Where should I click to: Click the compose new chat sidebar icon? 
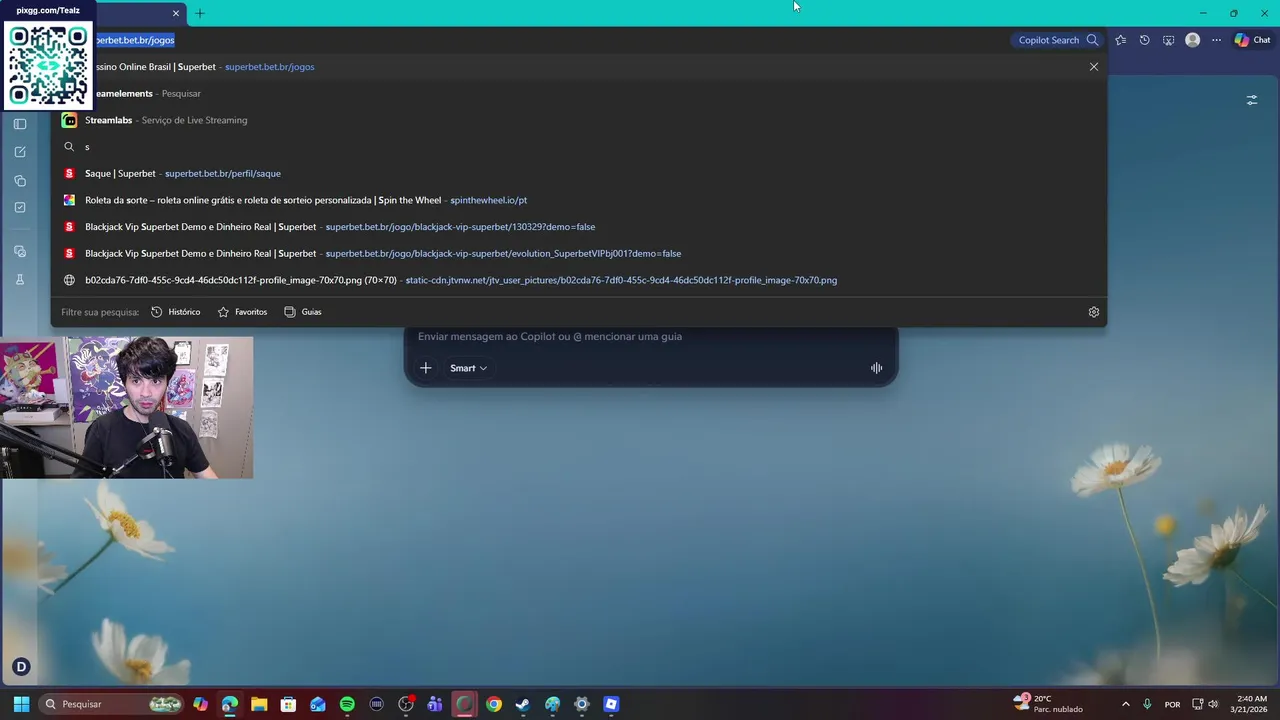click(20, 152)
